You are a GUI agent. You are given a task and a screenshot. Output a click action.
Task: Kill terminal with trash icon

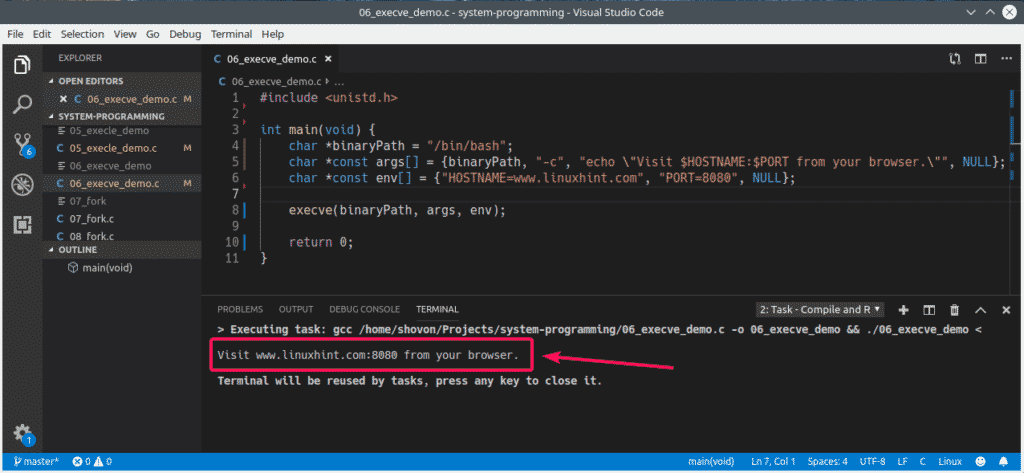click(x=954, y=310)
